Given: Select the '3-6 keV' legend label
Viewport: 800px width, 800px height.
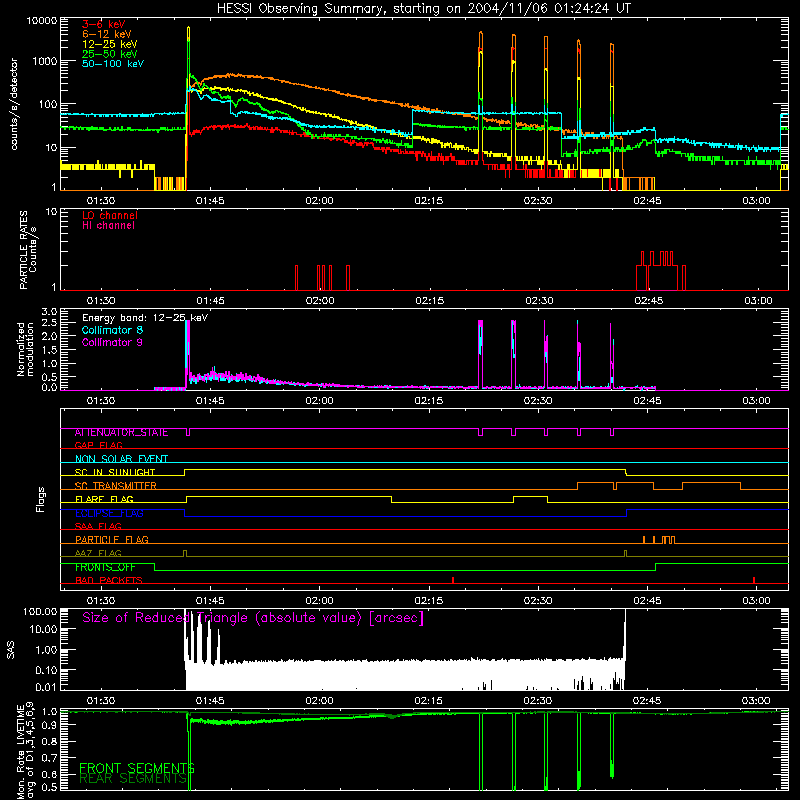Looking at the screenshot, I should point(104,24).
